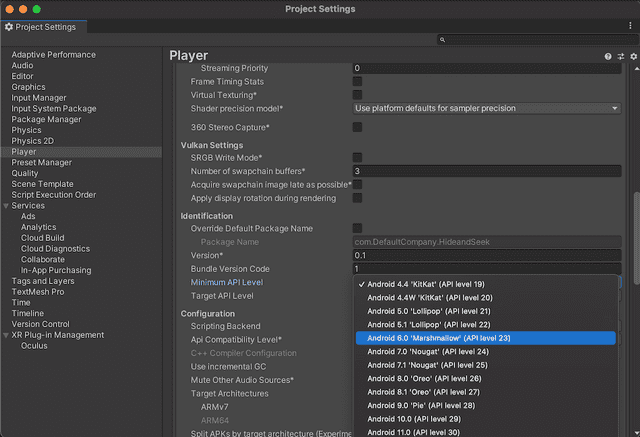Screen dimensions: 640x437
Task: Click the gear icon on Project Settings tab
Action: click(9, 27)
